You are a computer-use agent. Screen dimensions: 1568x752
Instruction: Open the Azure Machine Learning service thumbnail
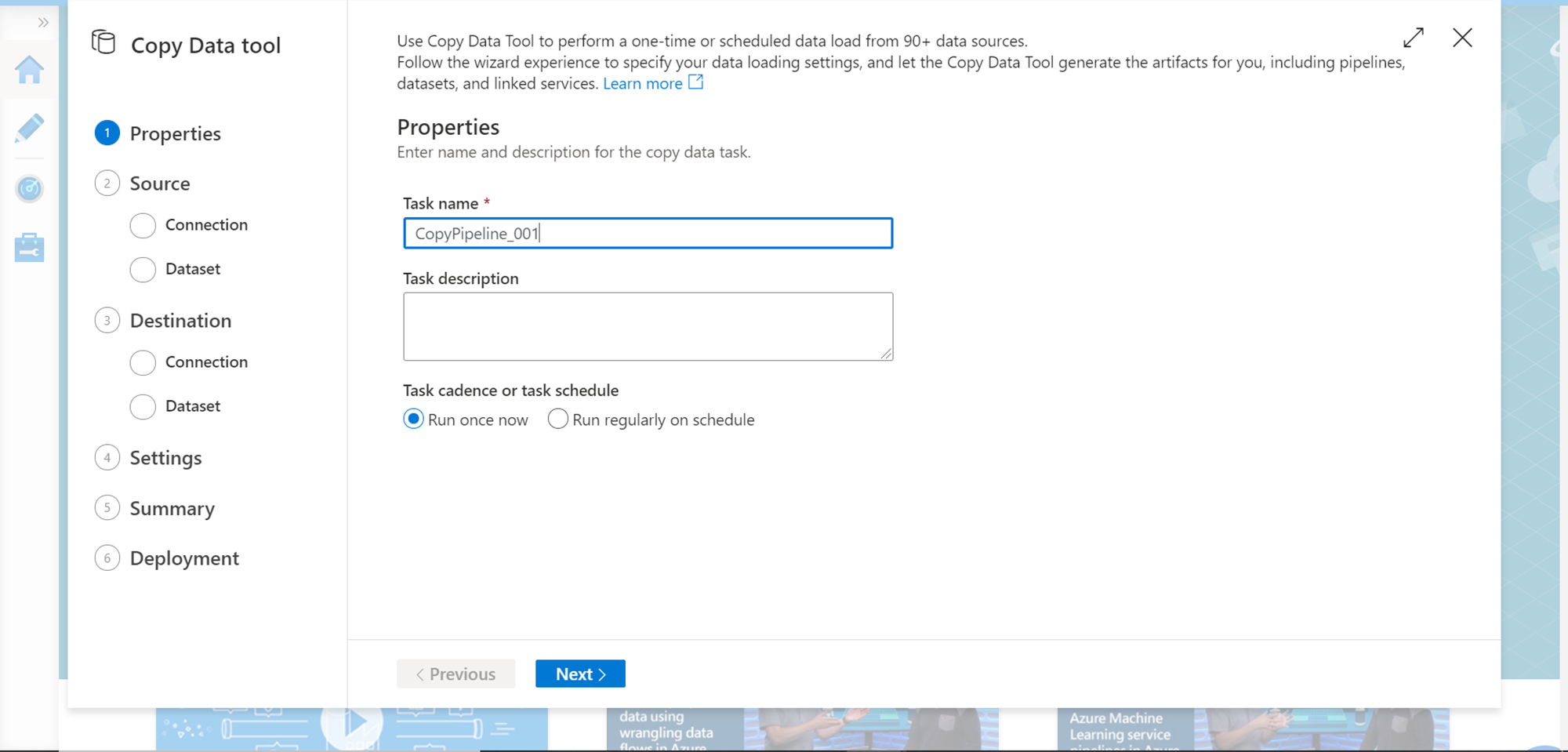tap(1253, 729)
